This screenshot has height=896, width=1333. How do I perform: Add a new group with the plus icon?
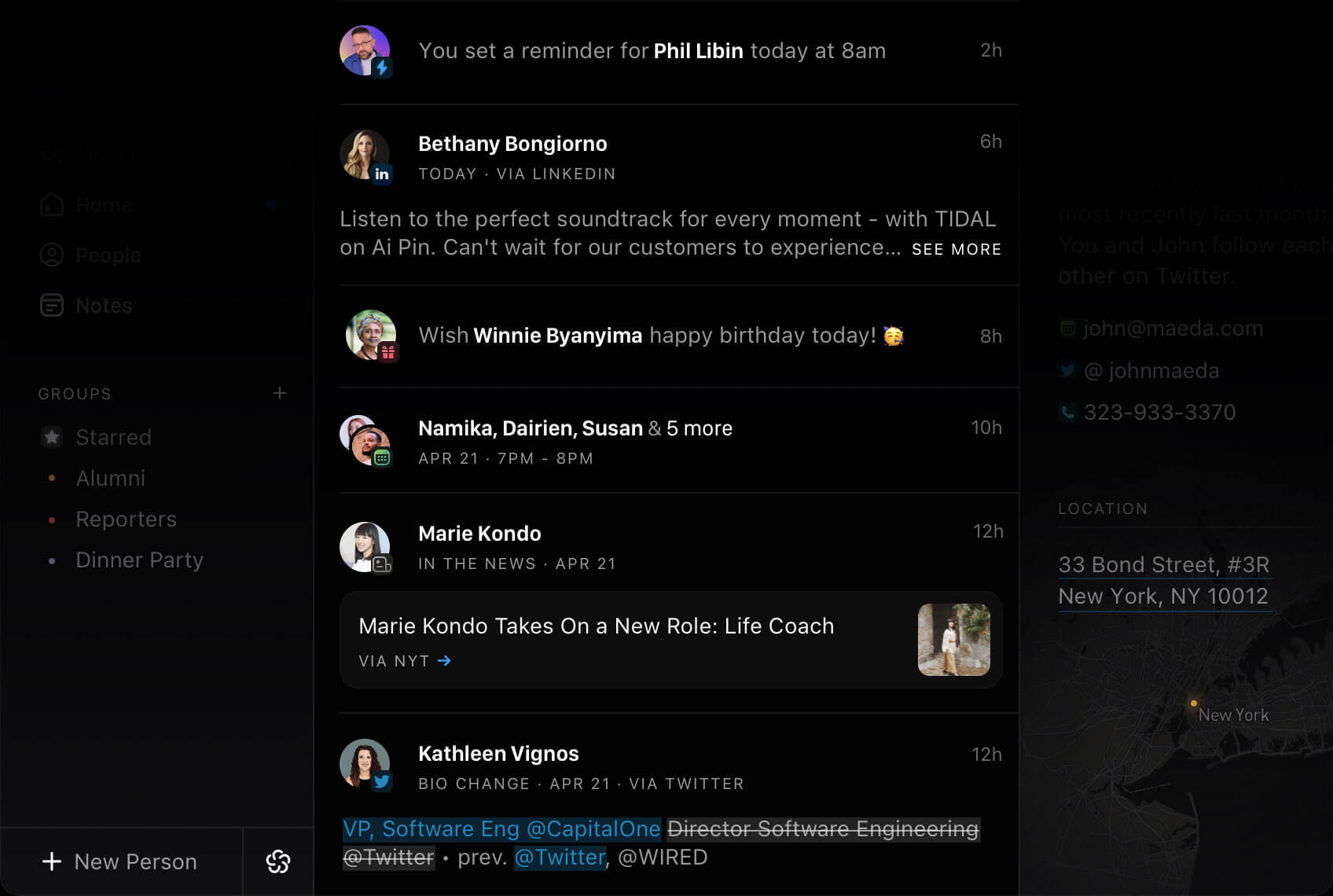pyautogui.click(x=280, y=393)
